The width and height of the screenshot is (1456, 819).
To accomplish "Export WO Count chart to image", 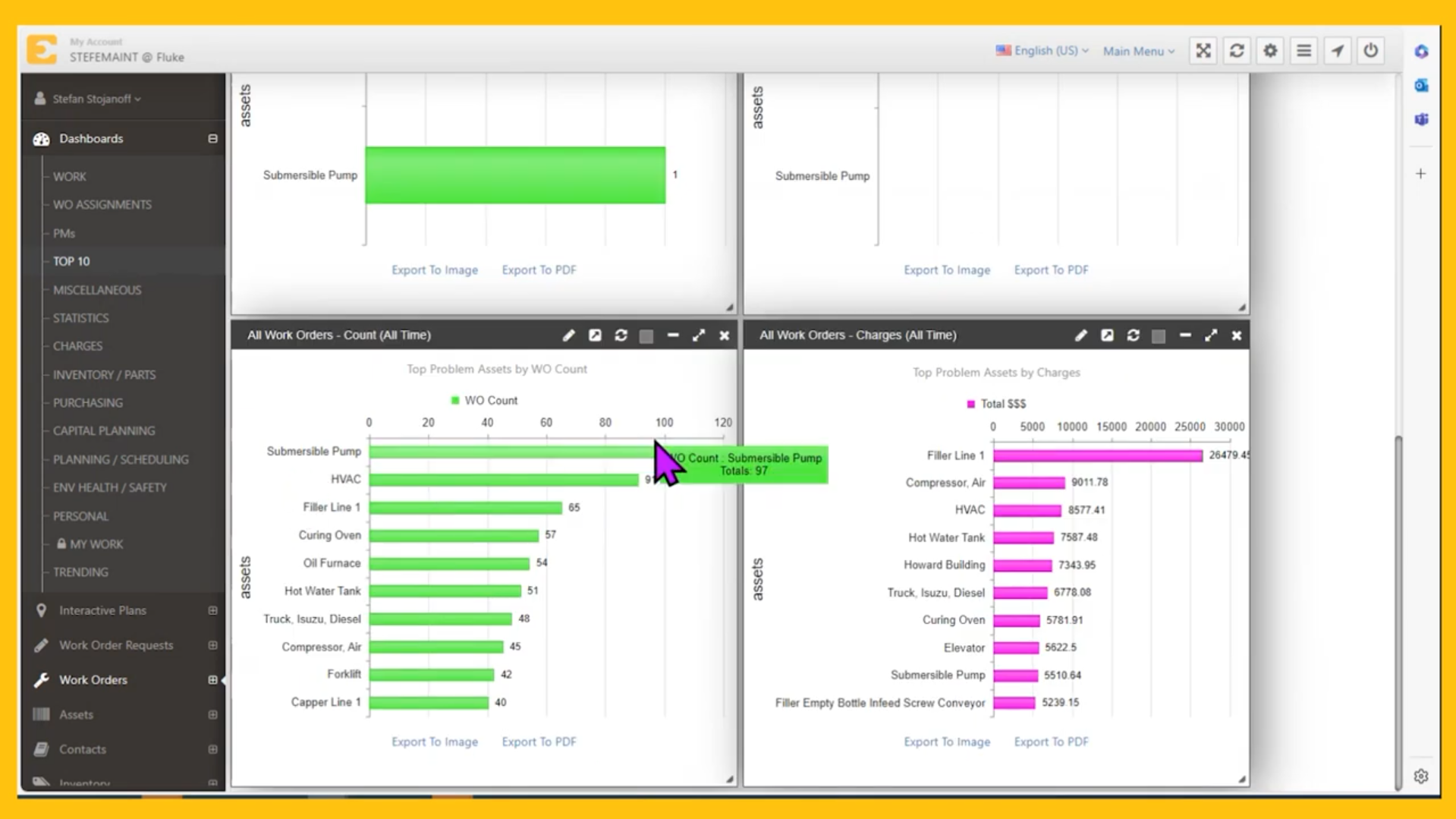I will 435,742.
